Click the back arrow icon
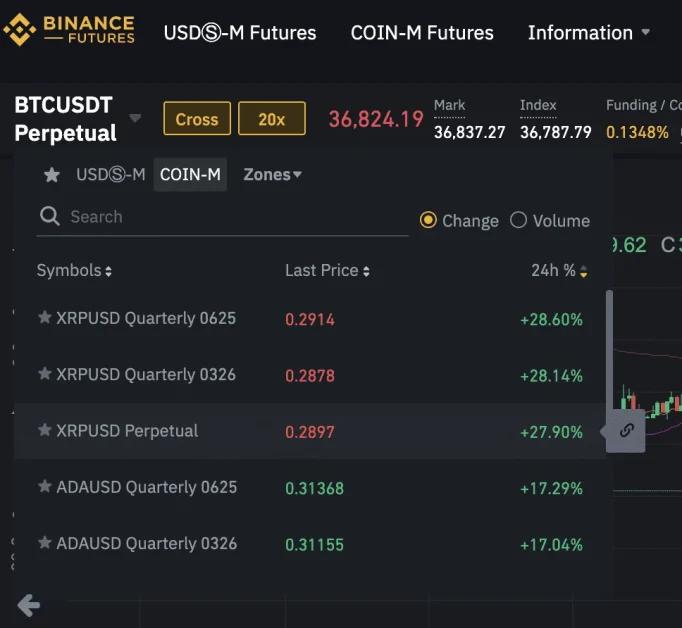Screen dimensions: 682x628 tap(28, 604)
